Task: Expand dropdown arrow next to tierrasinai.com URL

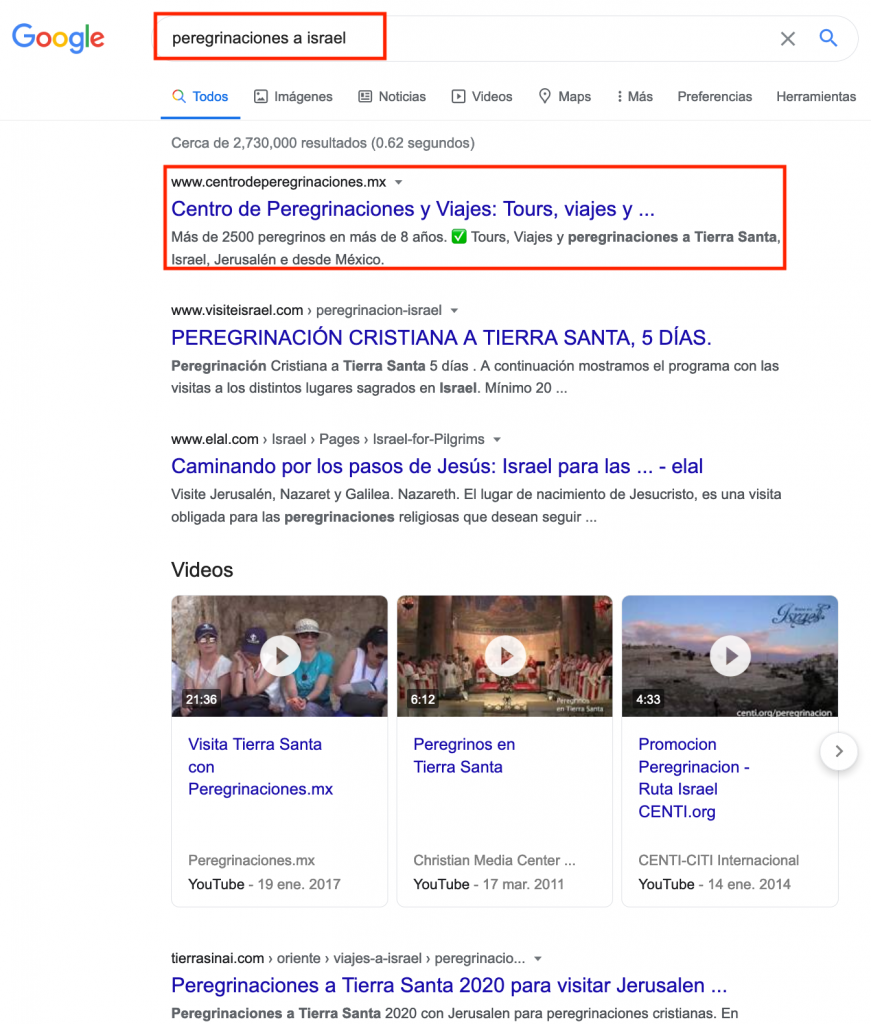Action: tap(538, 959)
